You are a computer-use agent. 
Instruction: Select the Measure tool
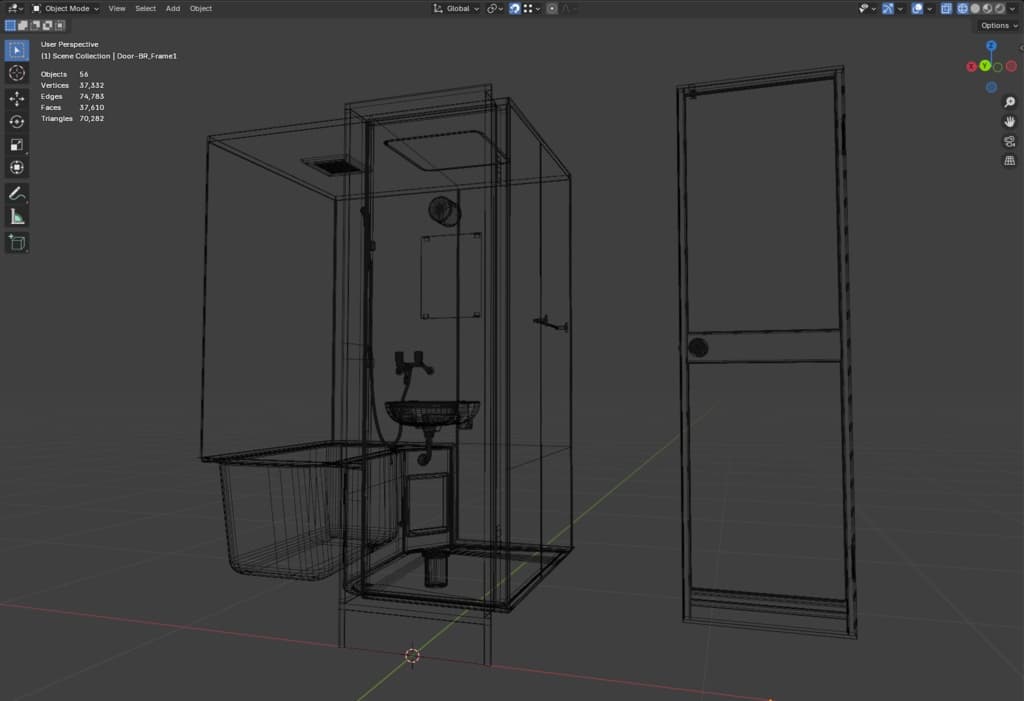click(17, 216)
